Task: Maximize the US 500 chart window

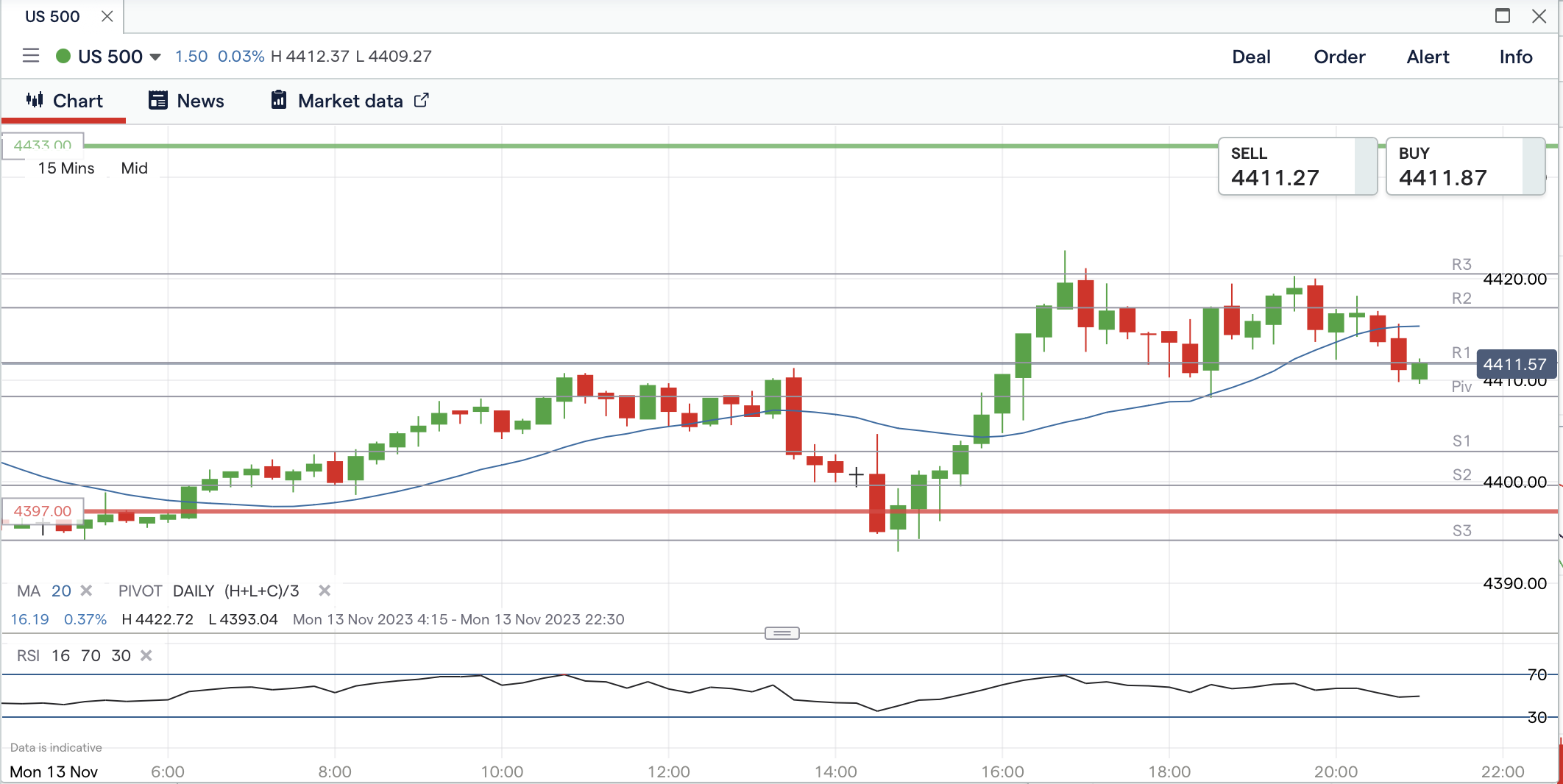Action: 1503,15
